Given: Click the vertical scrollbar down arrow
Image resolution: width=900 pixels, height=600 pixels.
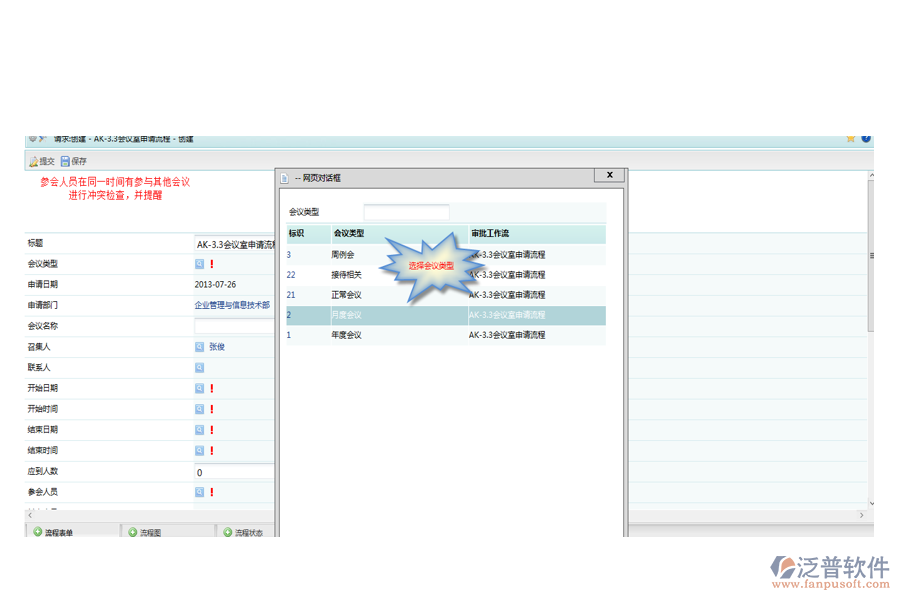Looking at the screenshot, I should point(871,504).
